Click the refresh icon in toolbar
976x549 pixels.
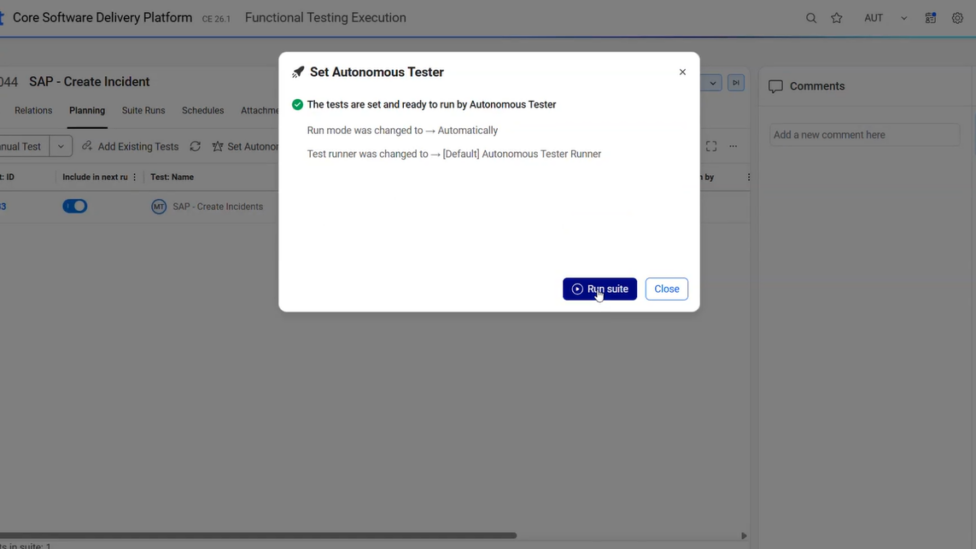pos(195,146)
